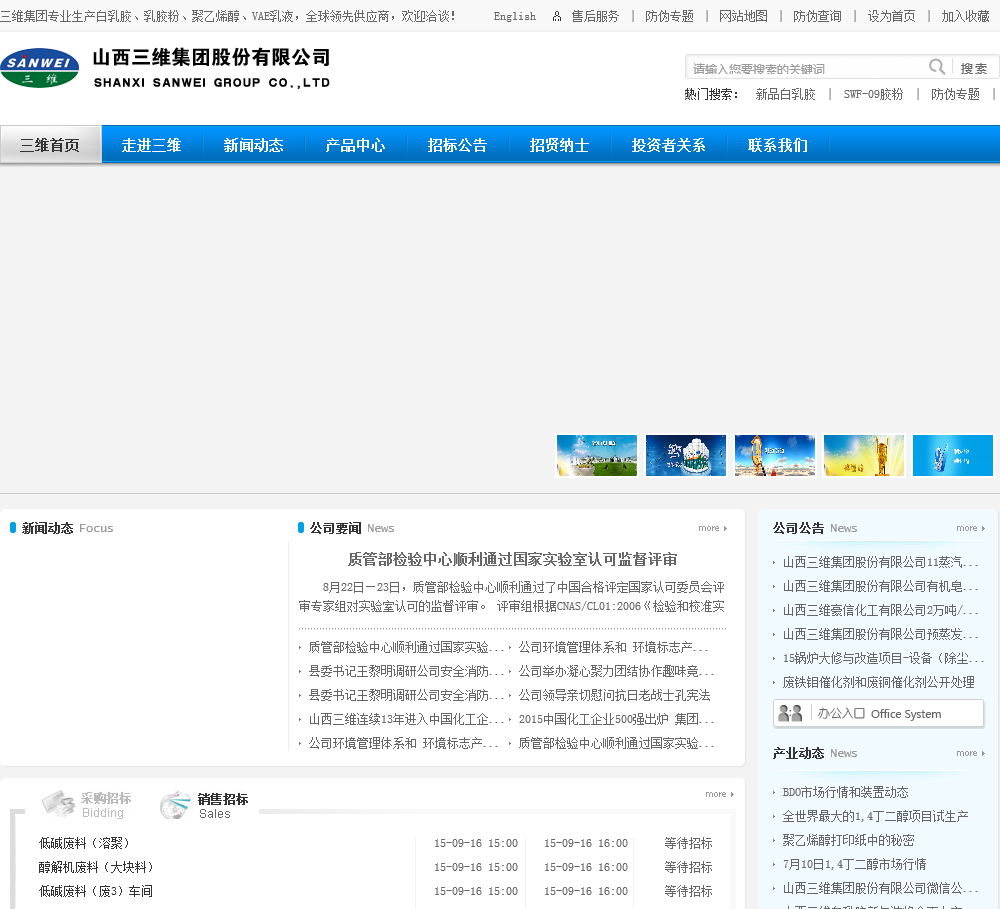Screen dimensions: 1000x909
Task: Open the 走进三维 navigation menu
Action: tap(152, 145)
